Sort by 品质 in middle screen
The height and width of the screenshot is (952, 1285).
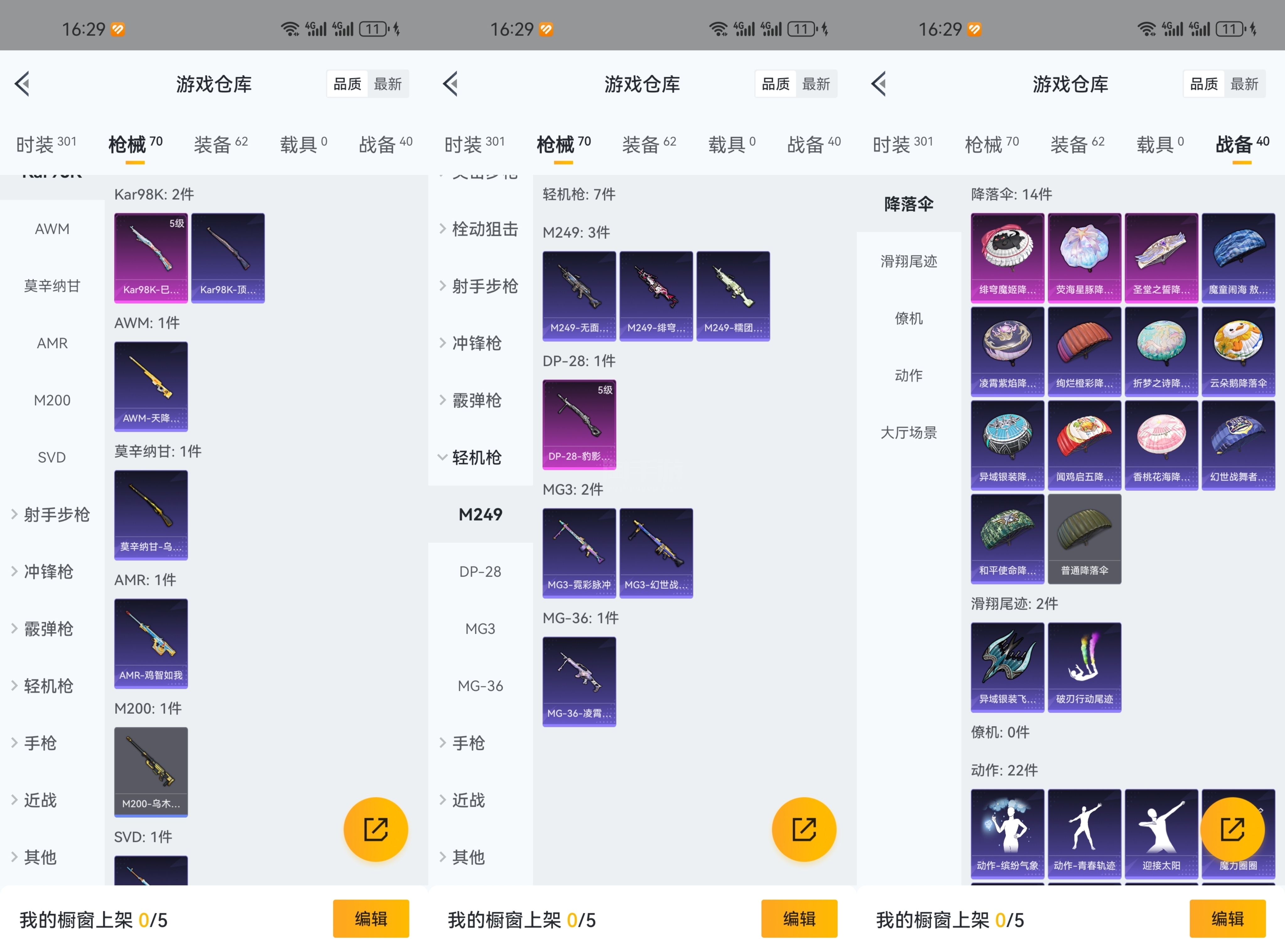(x=776, y=84)
